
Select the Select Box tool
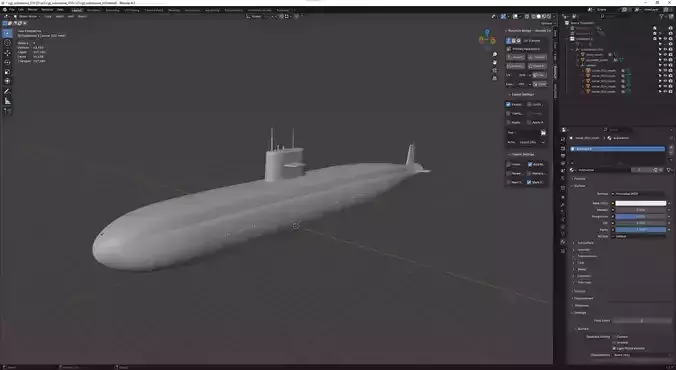click(7, 33)
